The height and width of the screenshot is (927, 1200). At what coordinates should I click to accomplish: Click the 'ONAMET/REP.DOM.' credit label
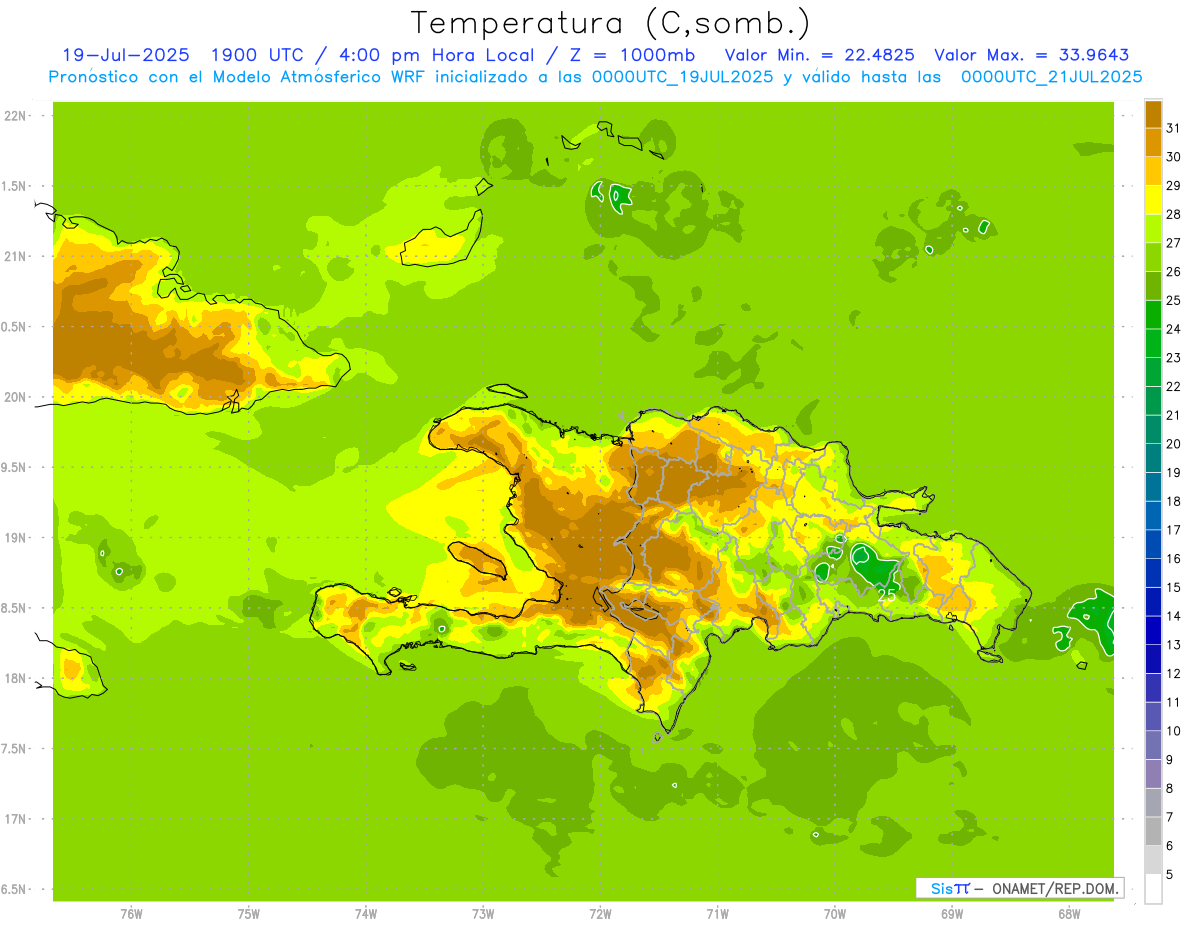tap(1056, 888)
